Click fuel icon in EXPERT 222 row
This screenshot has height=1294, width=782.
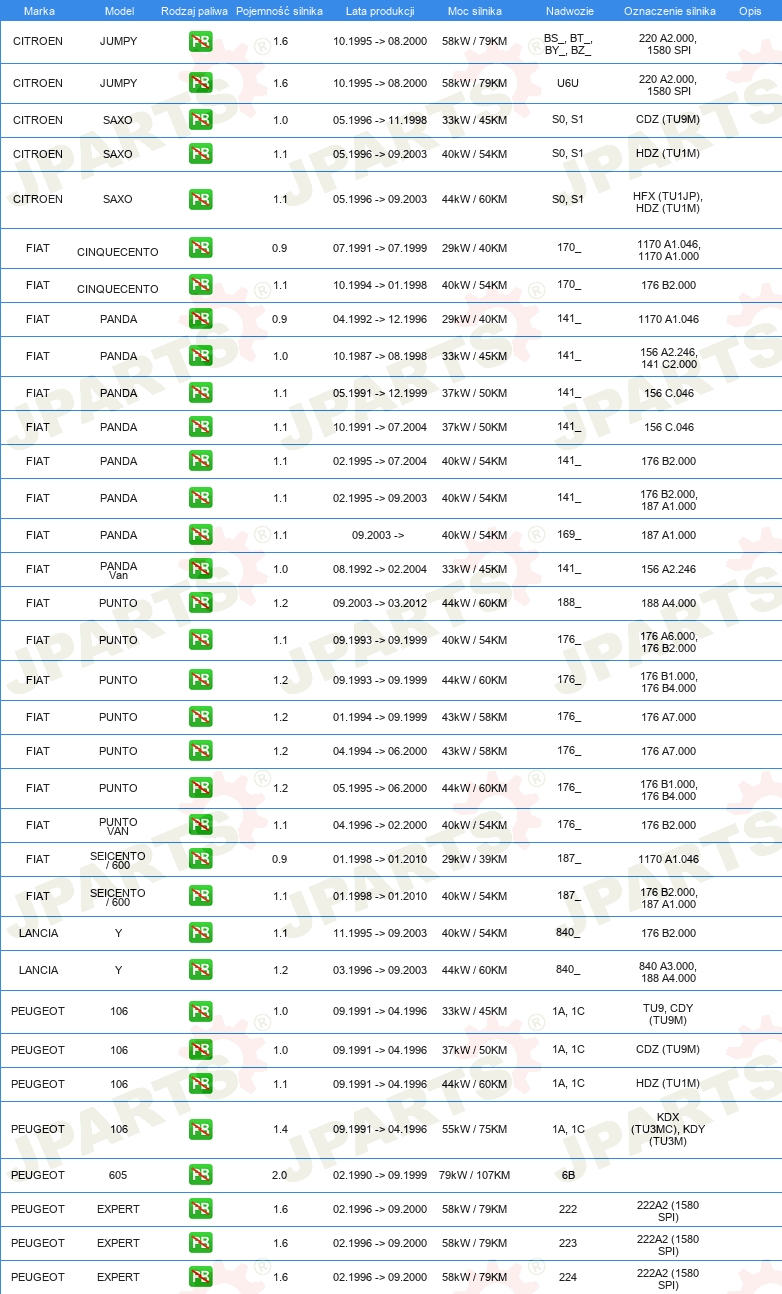click(200, 1209)
